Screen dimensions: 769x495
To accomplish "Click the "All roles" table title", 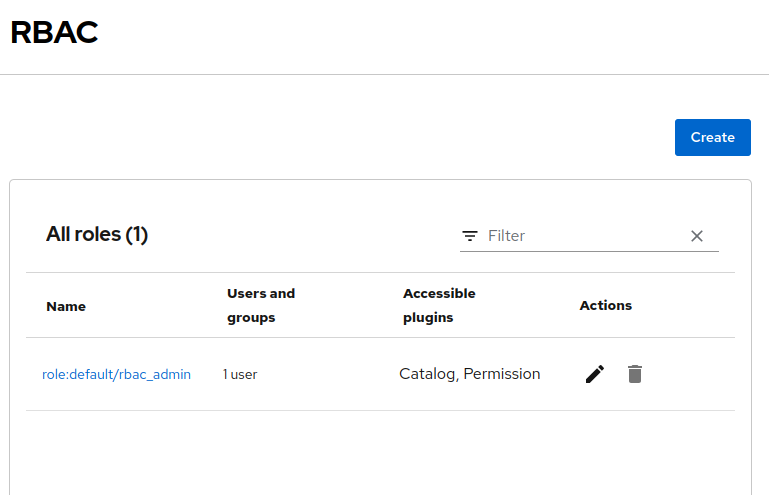I will coord(83,235).
